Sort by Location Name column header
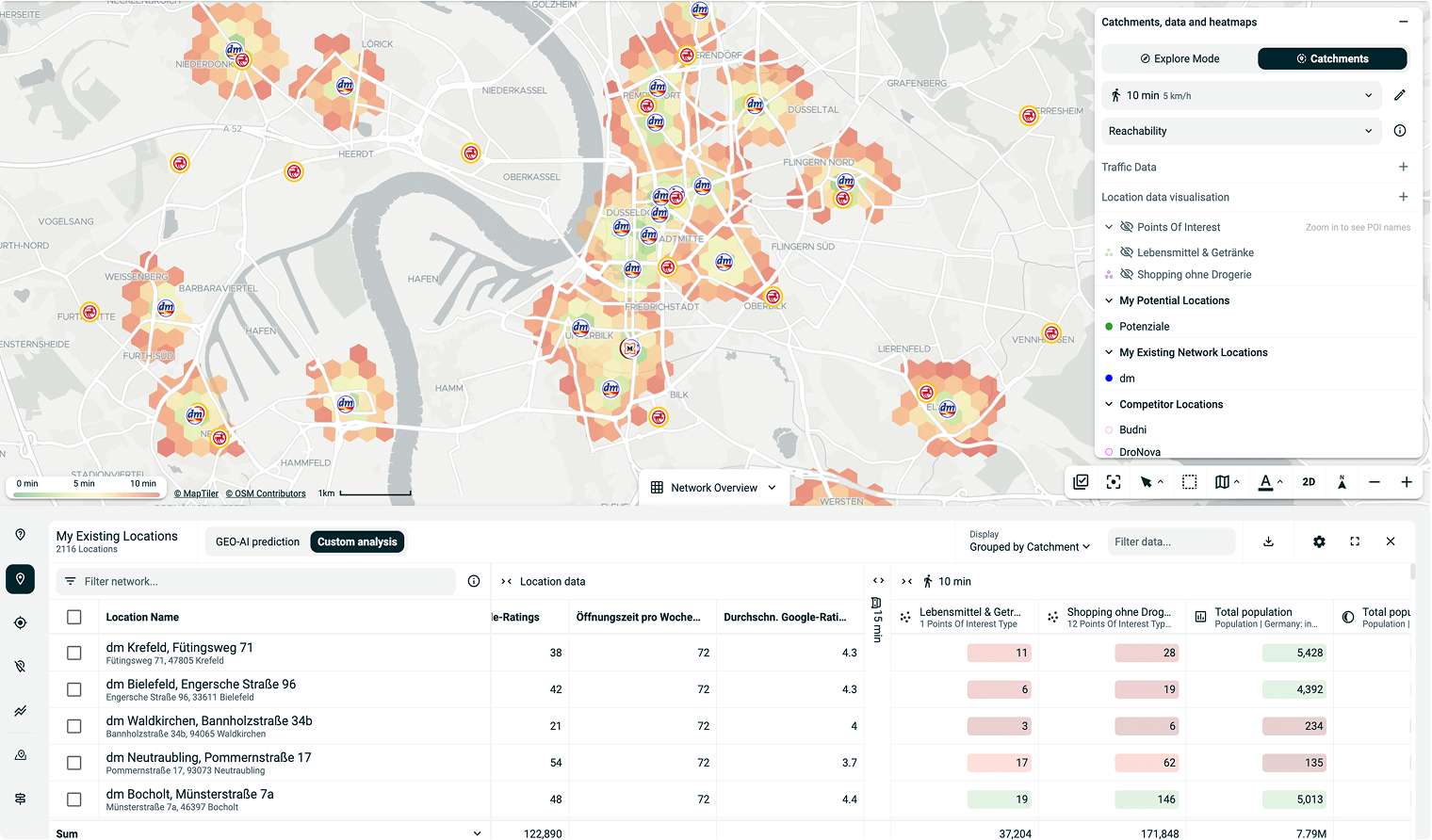 142,617
